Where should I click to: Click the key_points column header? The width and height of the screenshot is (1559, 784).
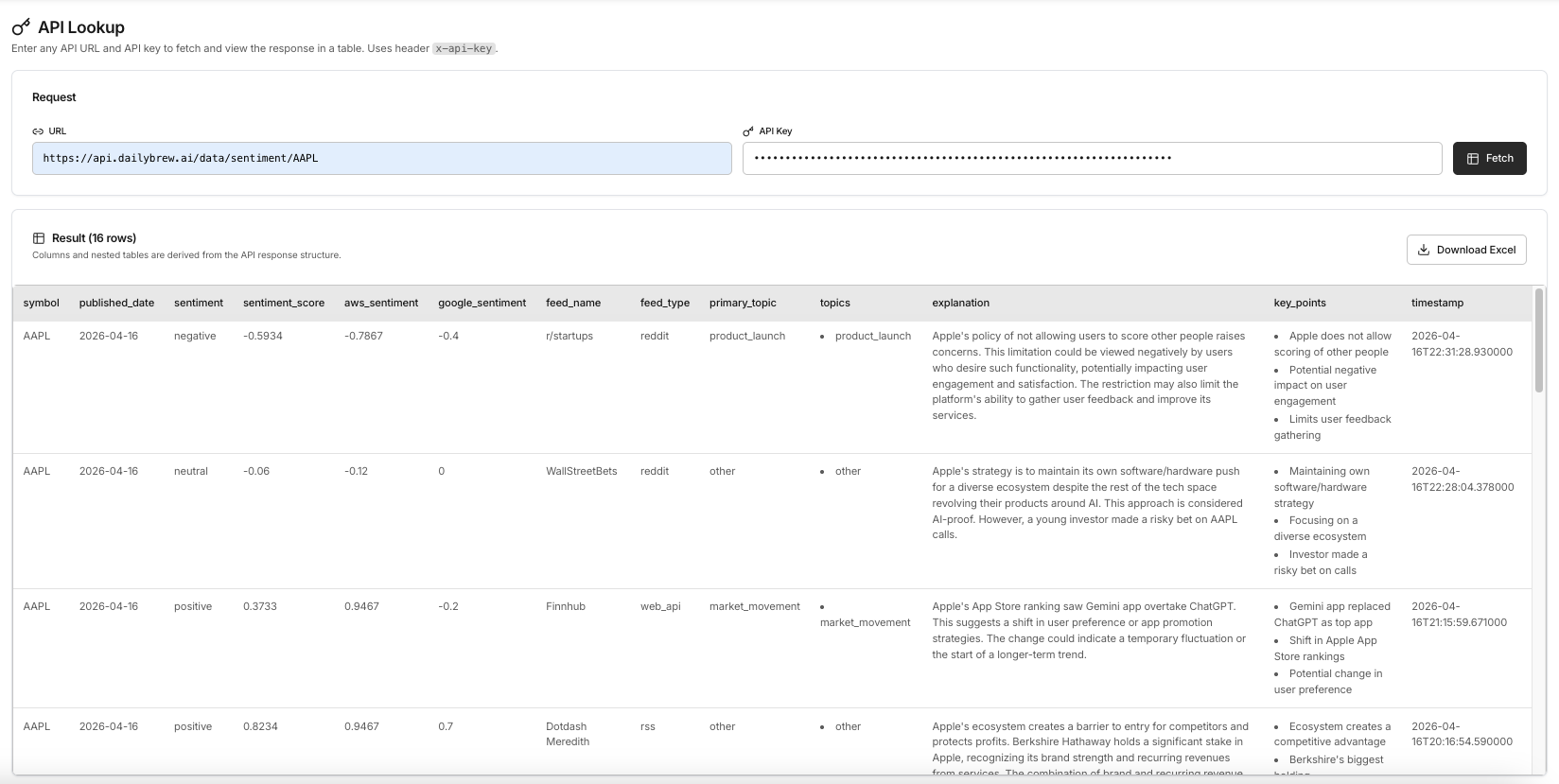1300,303
